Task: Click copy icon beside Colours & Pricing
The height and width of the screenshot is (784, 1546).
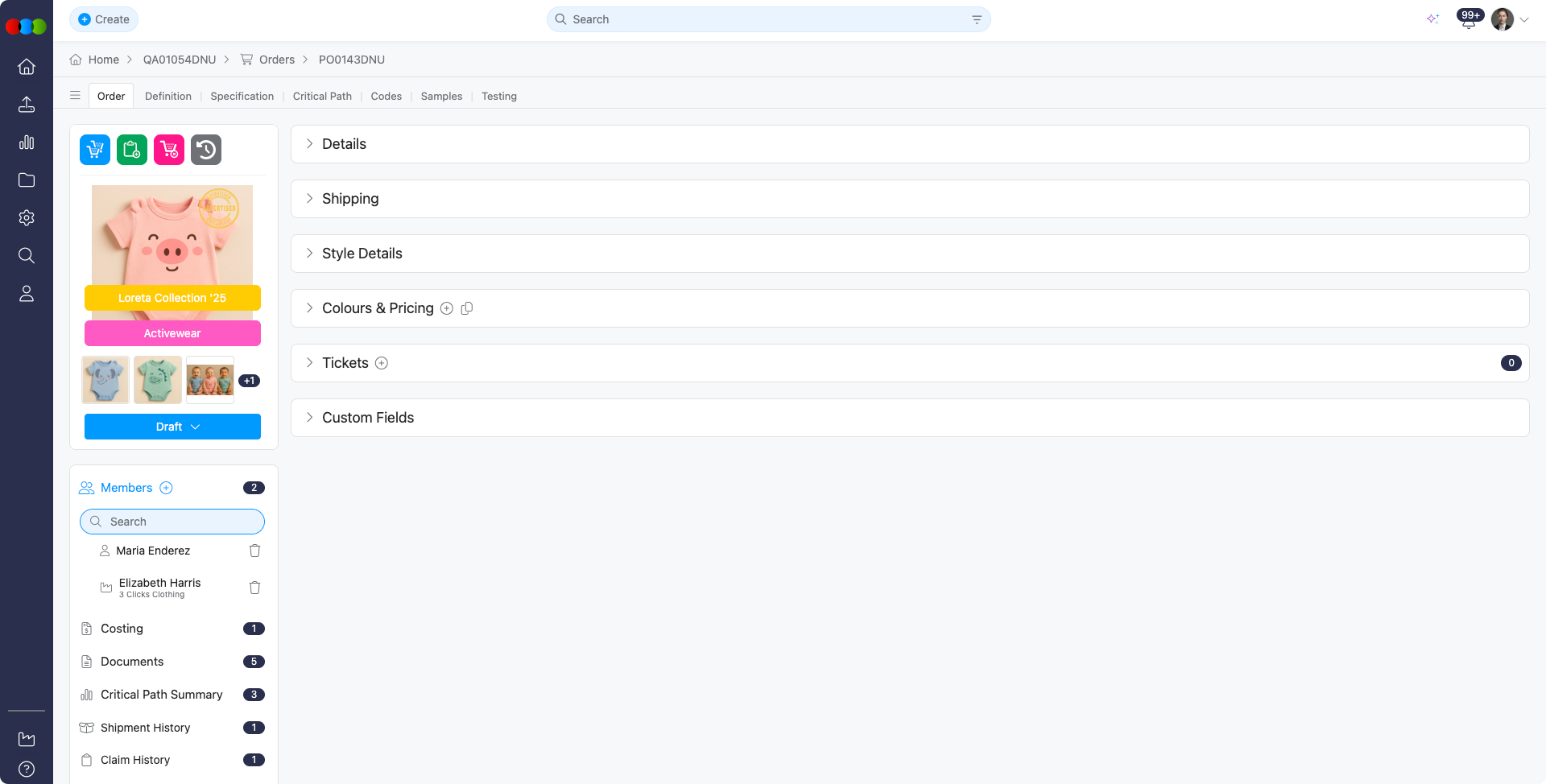Action: (467, 308)
